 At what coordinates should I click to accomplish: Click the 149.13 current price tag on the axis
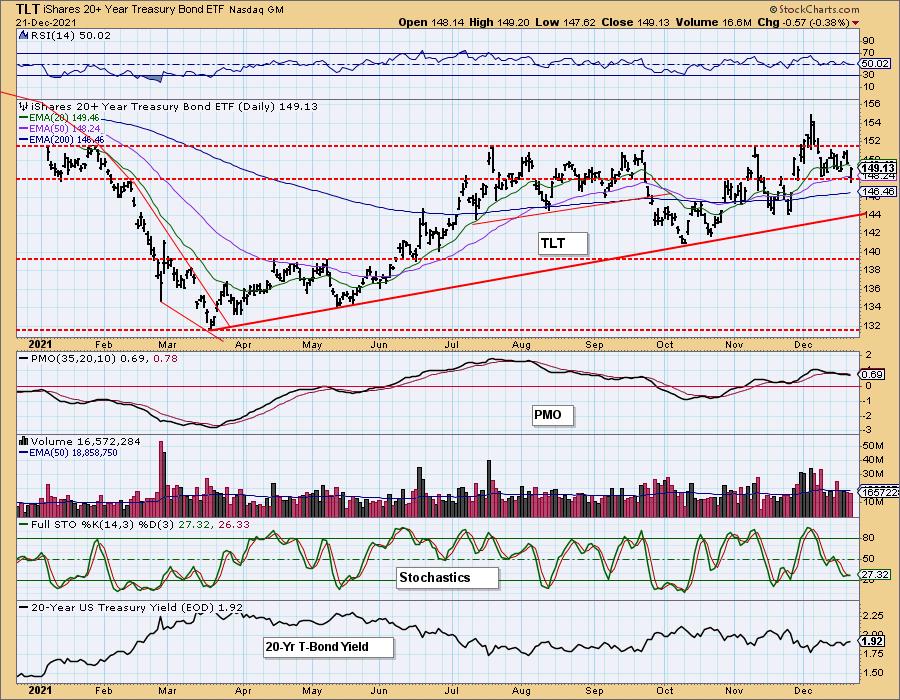pyautogui.click(x=878, y=168)
